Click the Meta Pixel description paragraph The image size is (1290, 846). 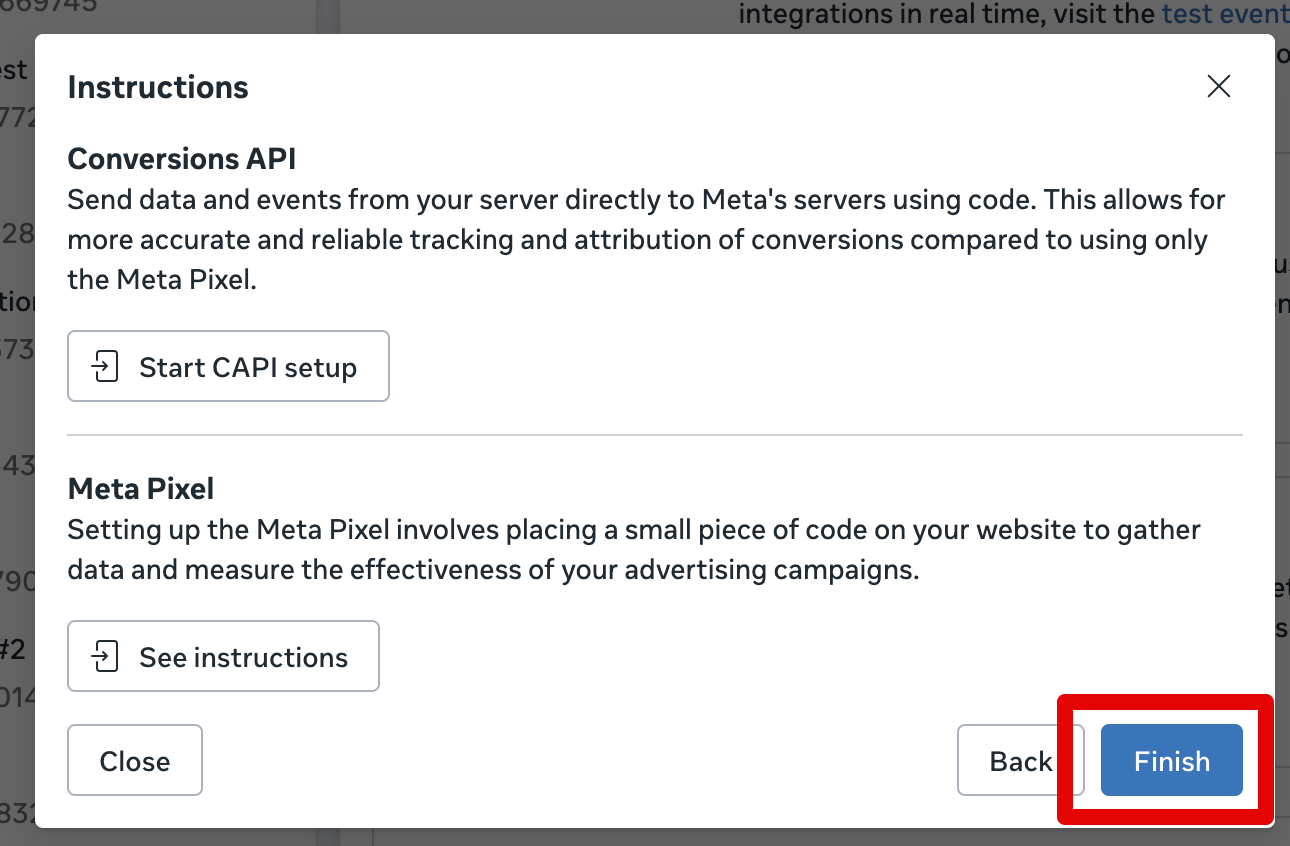click(x=634, y=550)
